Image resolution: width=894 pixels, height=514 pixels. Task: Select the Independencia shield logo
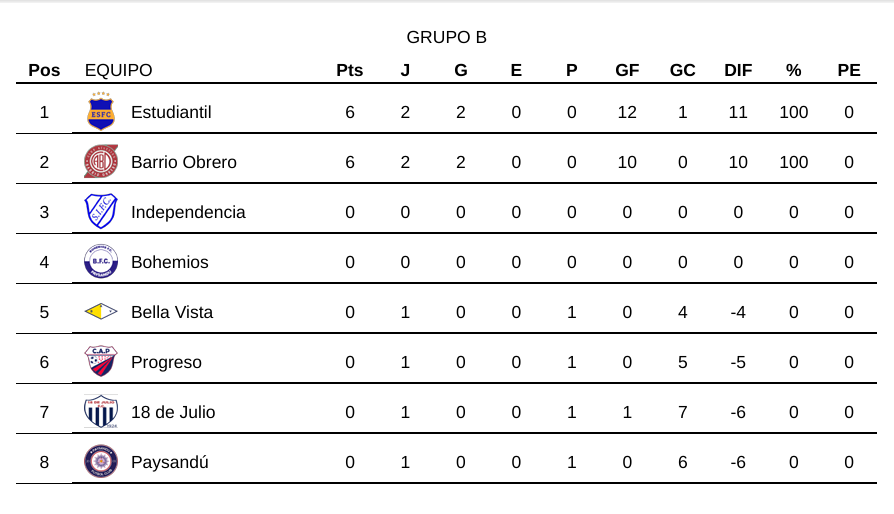tap(101, 211)
